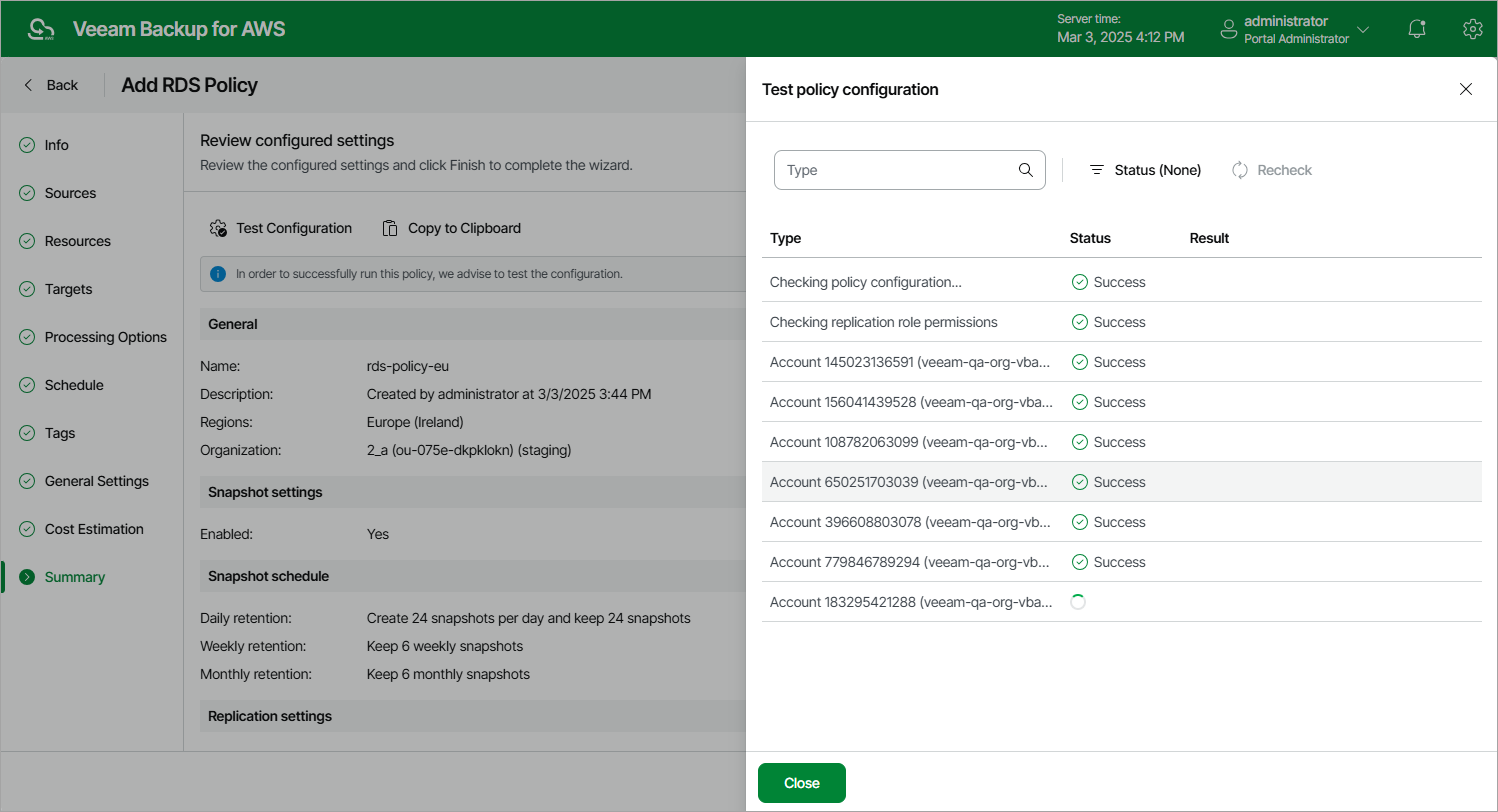Open the settings gear in header
Viewport: 1498px width, 812px height.
pos(1472,29)
